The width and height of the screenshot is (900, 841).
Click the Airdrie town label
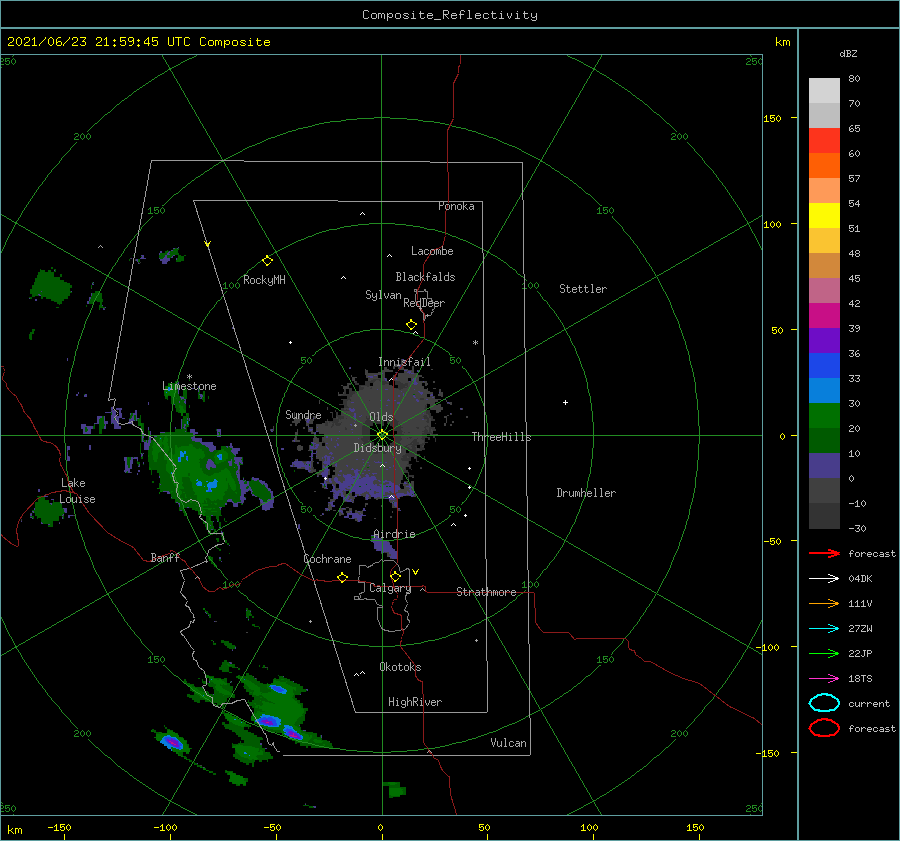pyautogui.click(x=394, y=534)
